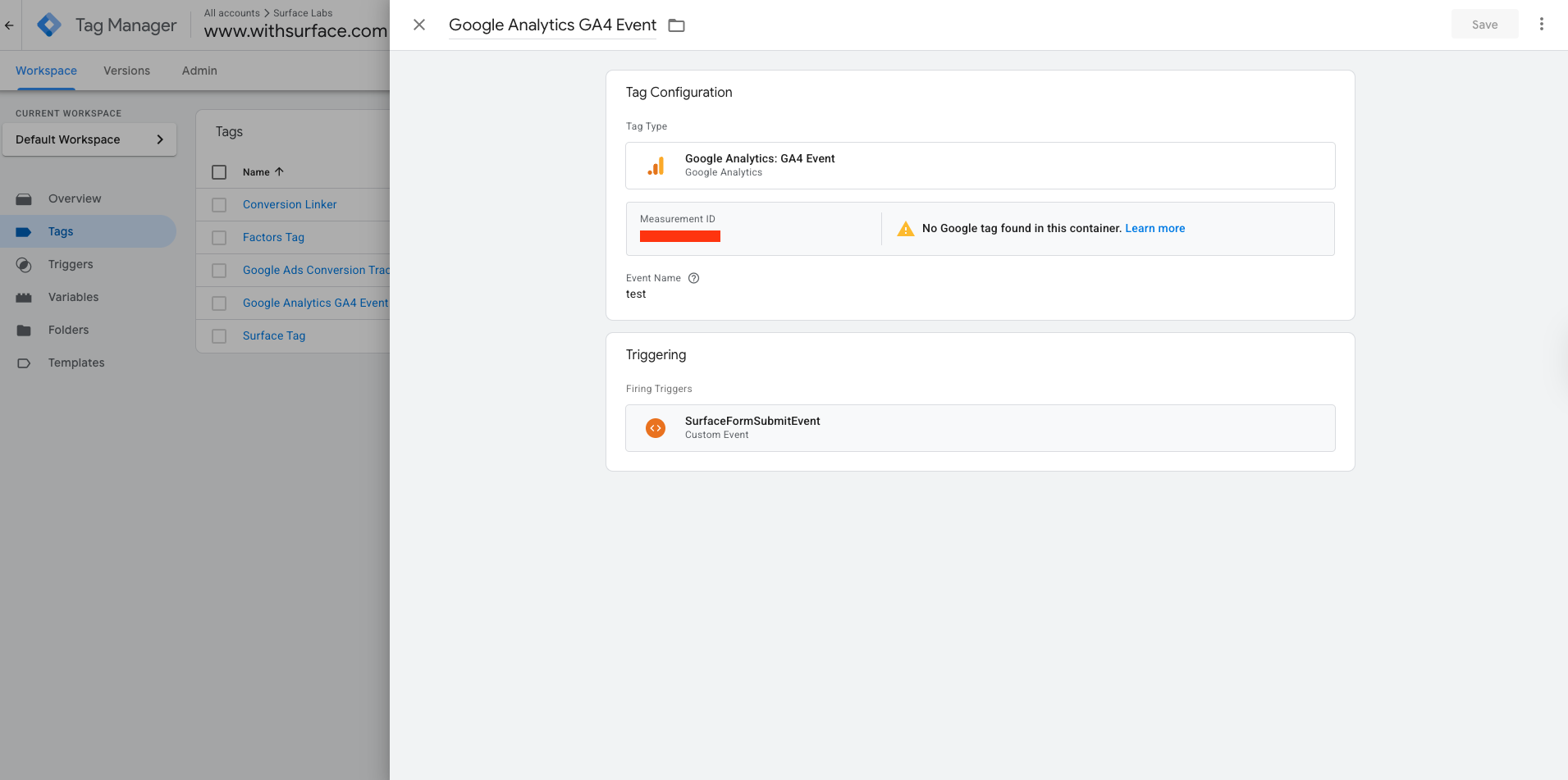Click the Save button
Screen dimensions: 1568x780
(x=1484, y=24)
